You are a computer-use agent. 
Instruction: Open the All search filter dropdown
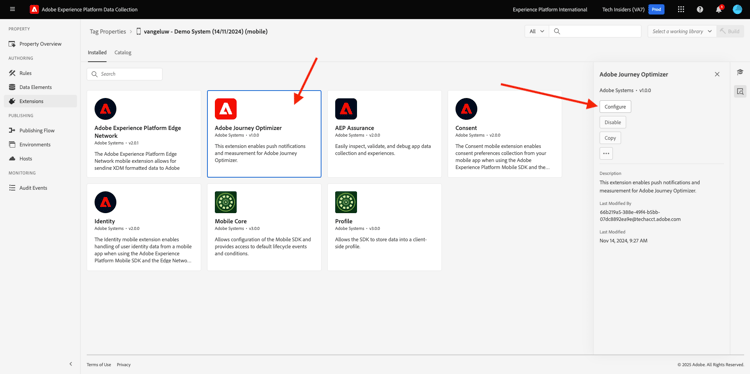pyautogui.click(x=536, y=31)
